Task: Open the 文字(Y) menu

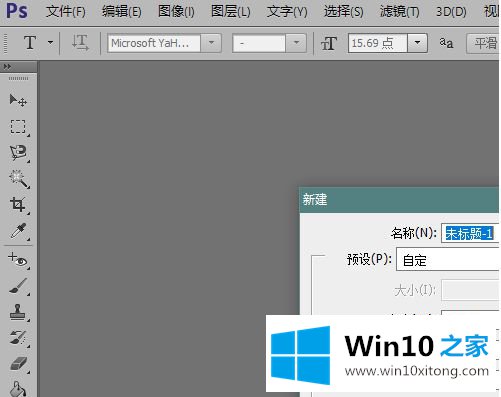Action: pyautogui.click(x=287, y=12)
